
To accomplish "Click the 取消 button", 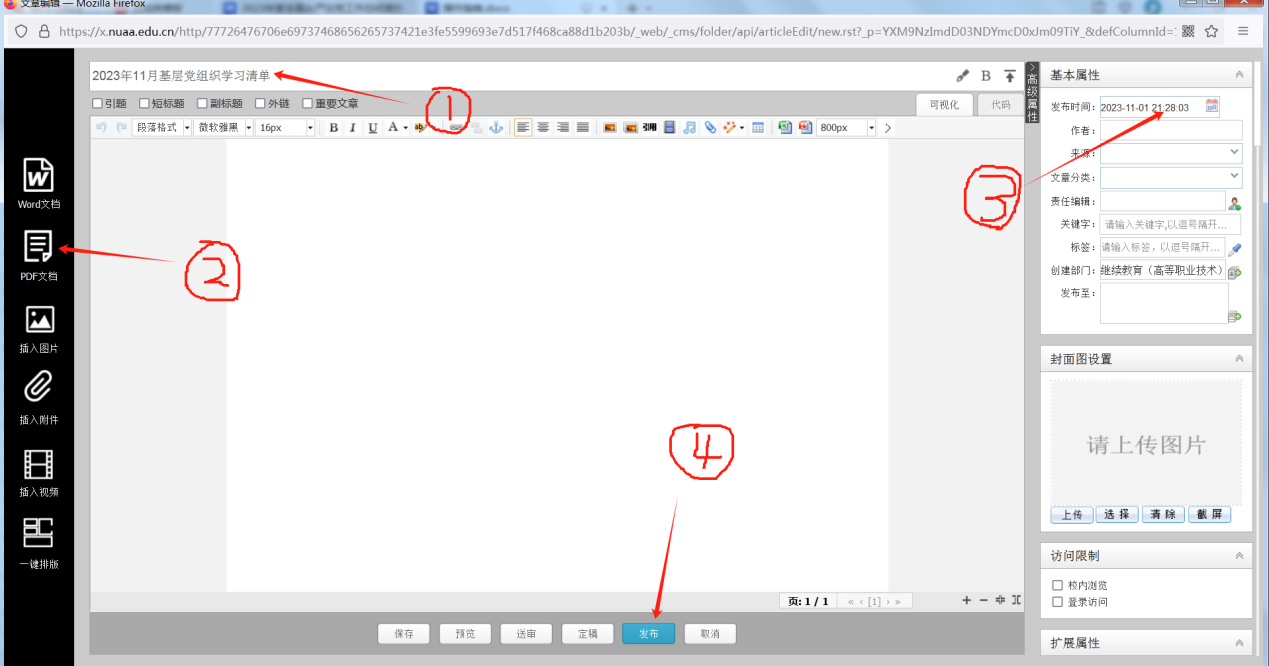I will click(x=710, y=634).
